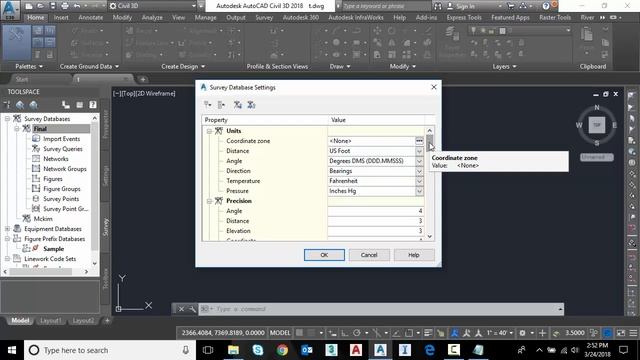Screen dimensions: 640x360
Task: Open the Direction dropdown showing Bearings
Action: pyautogui.click(x=419, y=171)
